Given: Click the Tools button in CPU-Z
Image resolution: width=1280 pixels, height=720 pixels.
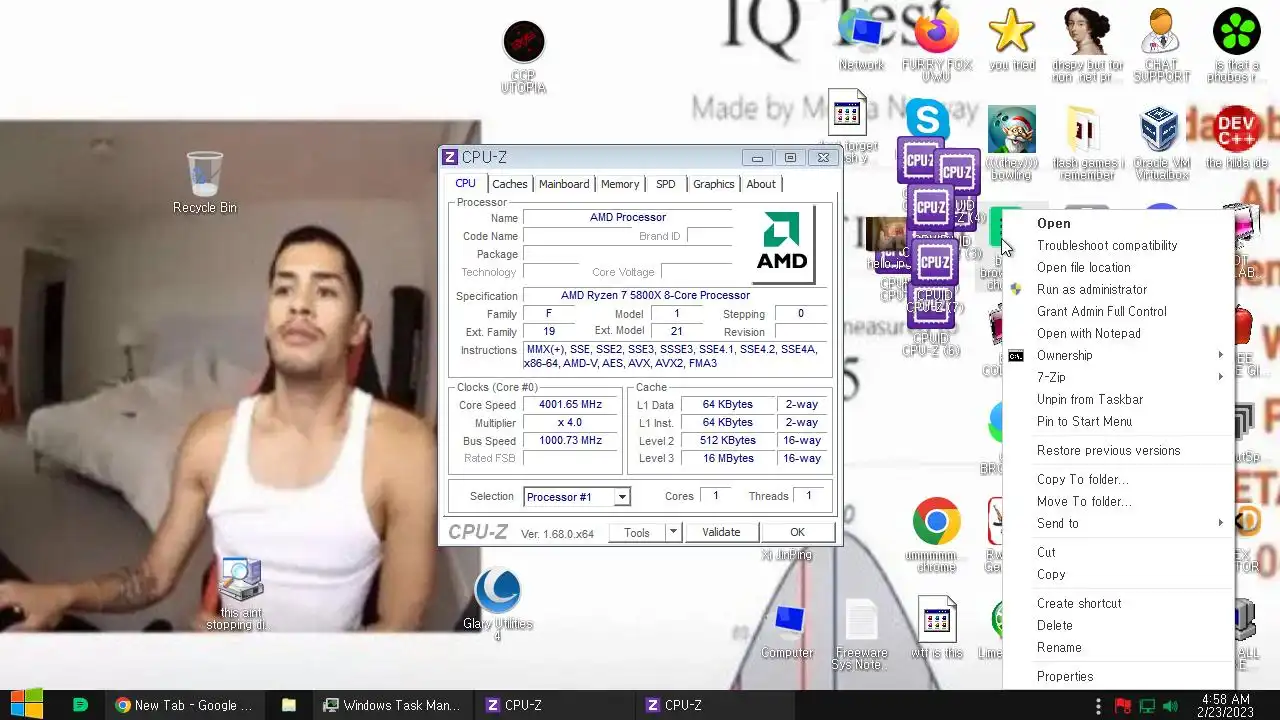Looking at the screenshot, I should (637, 533).
